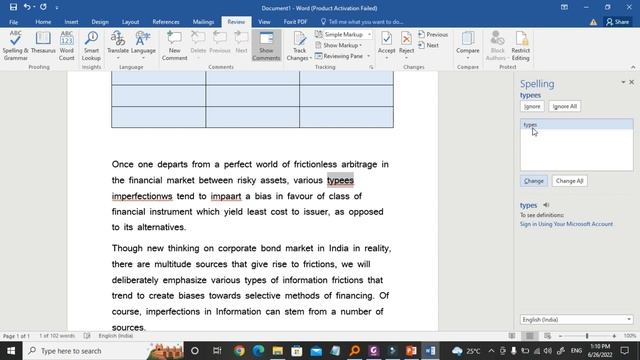This screenshot has width=640, height=360.
Task: Open the English (India) language dropdown
Action: (577, 320)
